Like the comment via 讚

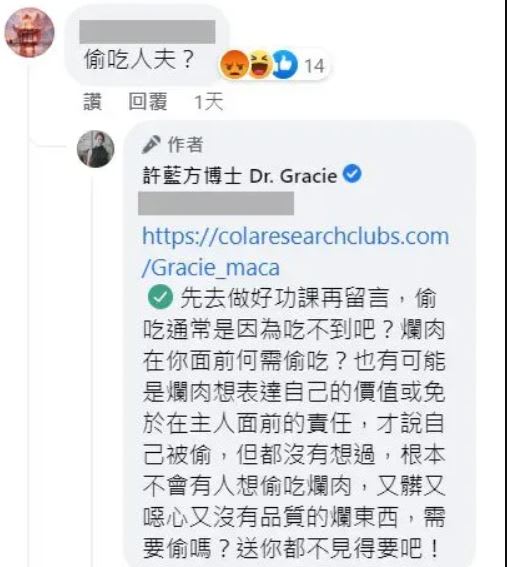[93, 102]
